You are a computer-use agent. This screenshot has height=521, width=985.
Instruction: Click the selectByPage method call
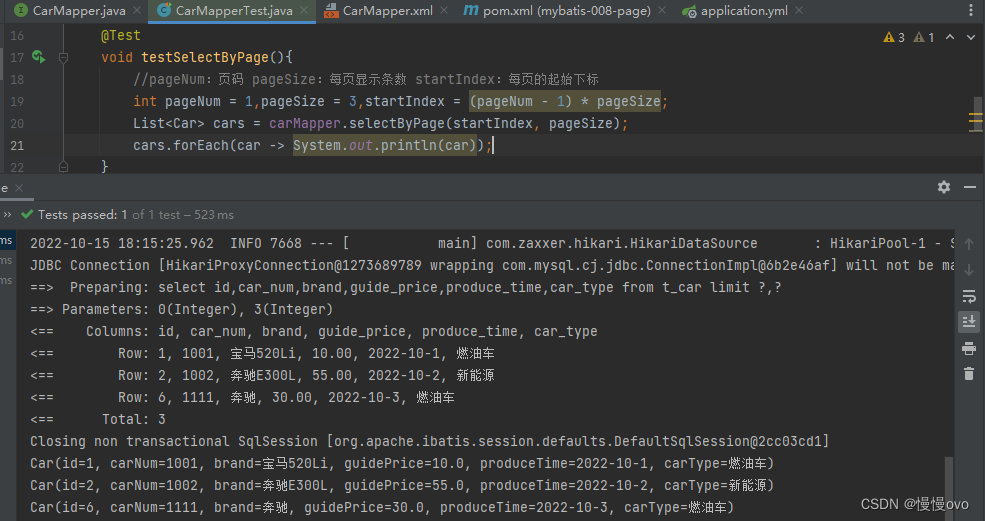click(x=397, y=123)
